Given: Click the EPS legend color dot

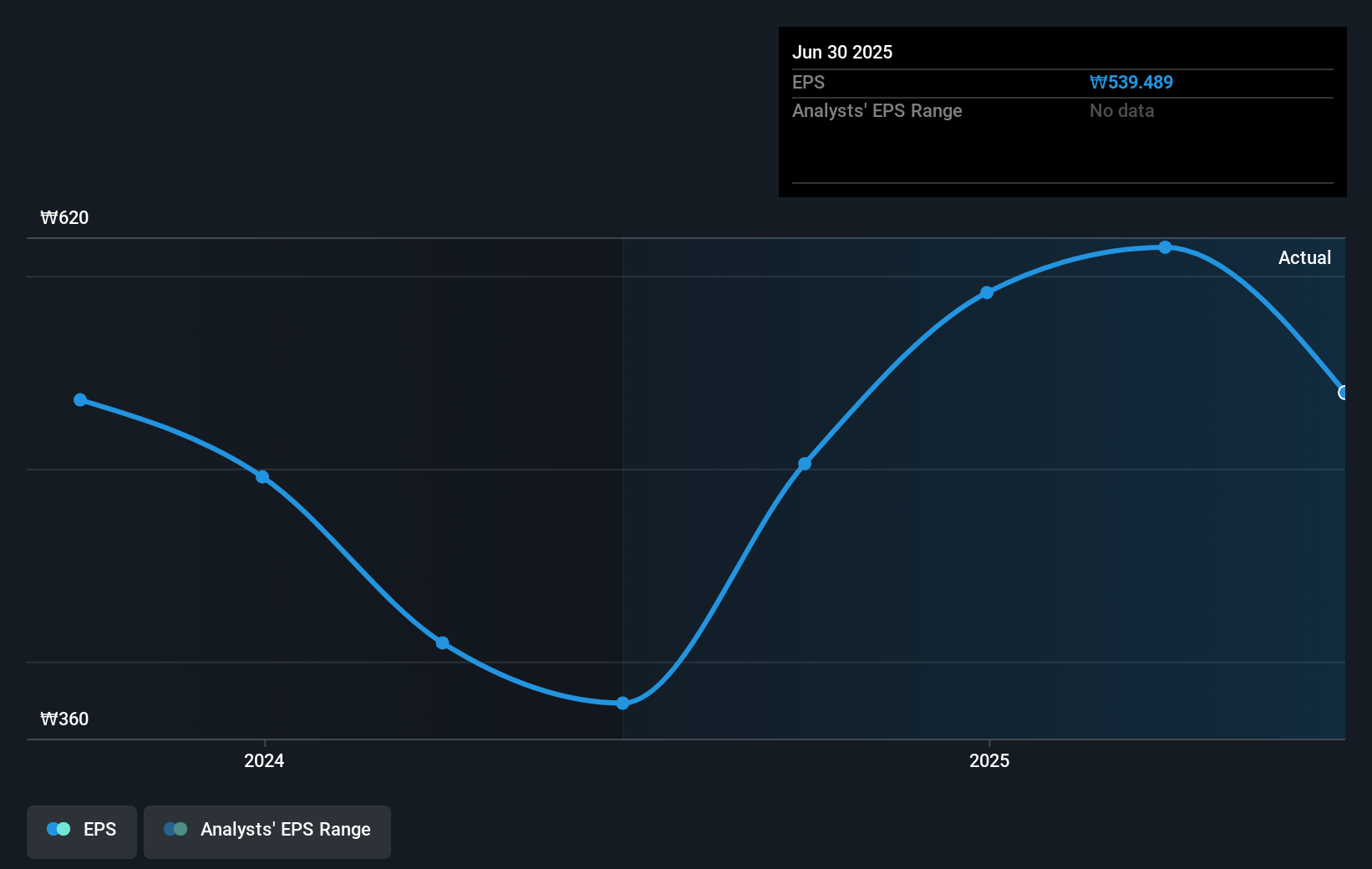Looking at the screenshot, I should 58,829.
